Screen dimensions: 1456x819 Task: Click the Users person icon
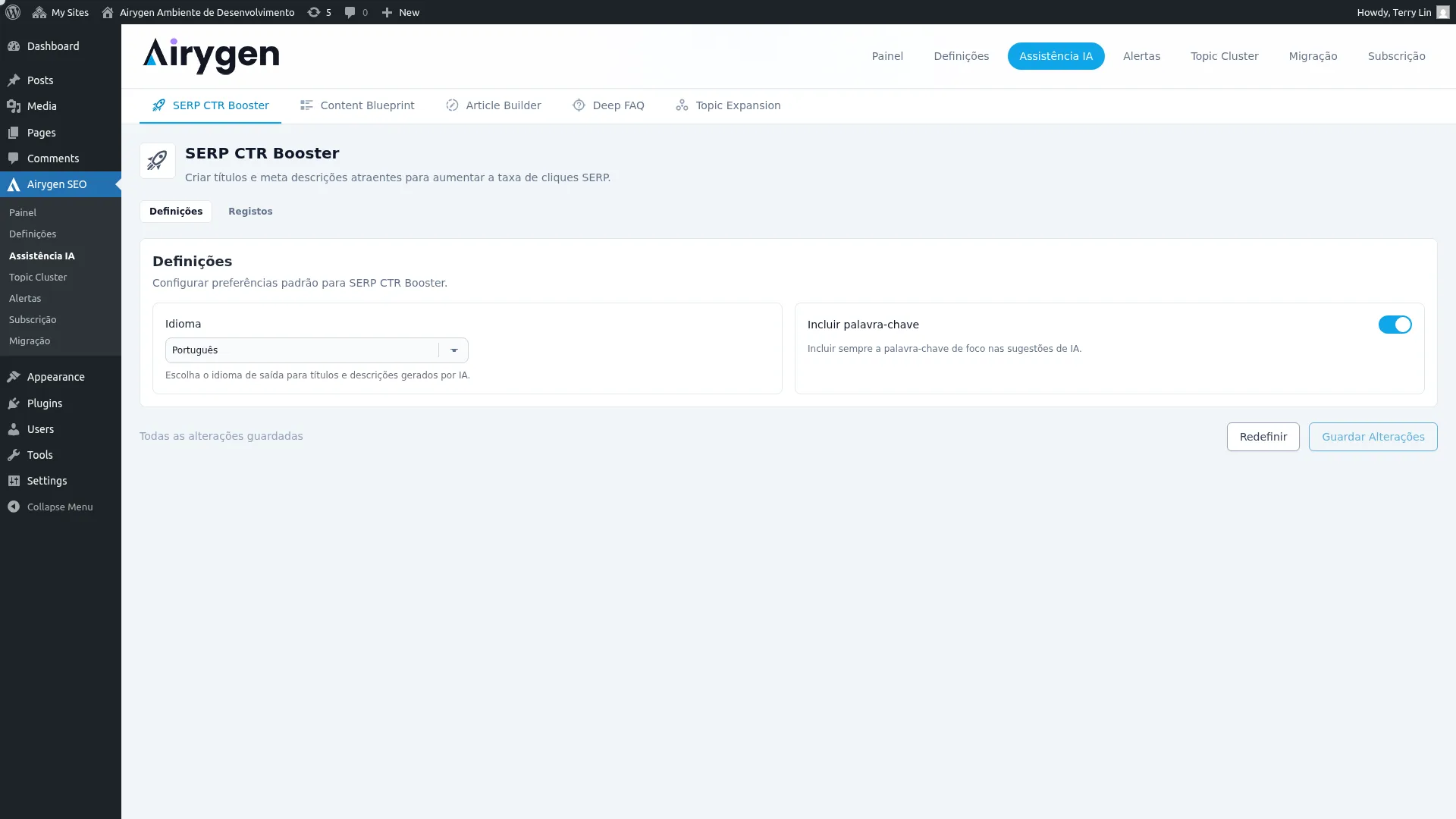14,429
